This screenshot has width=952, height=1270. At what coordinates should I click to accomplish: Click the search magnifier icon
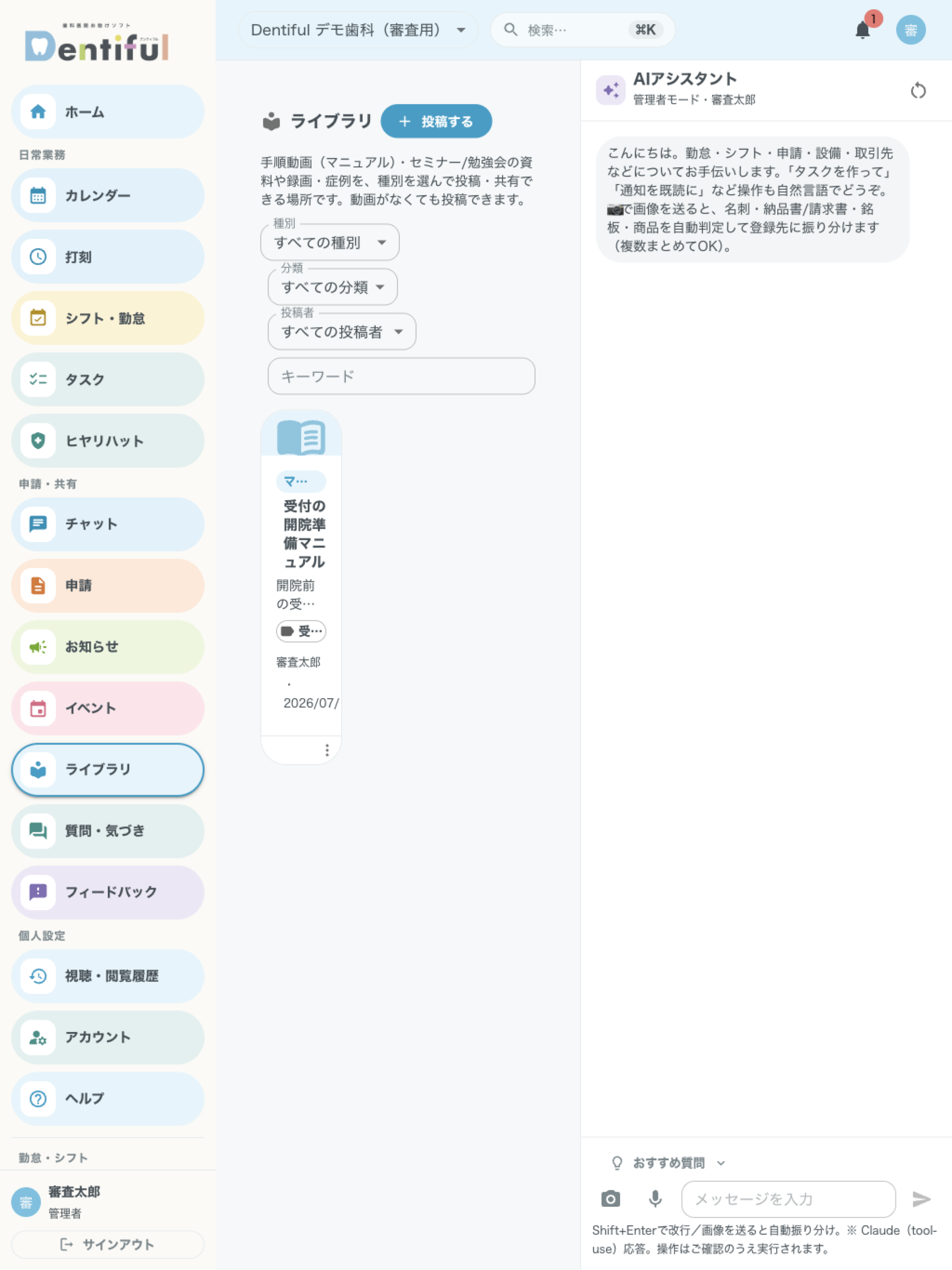[x=510, y=29]
